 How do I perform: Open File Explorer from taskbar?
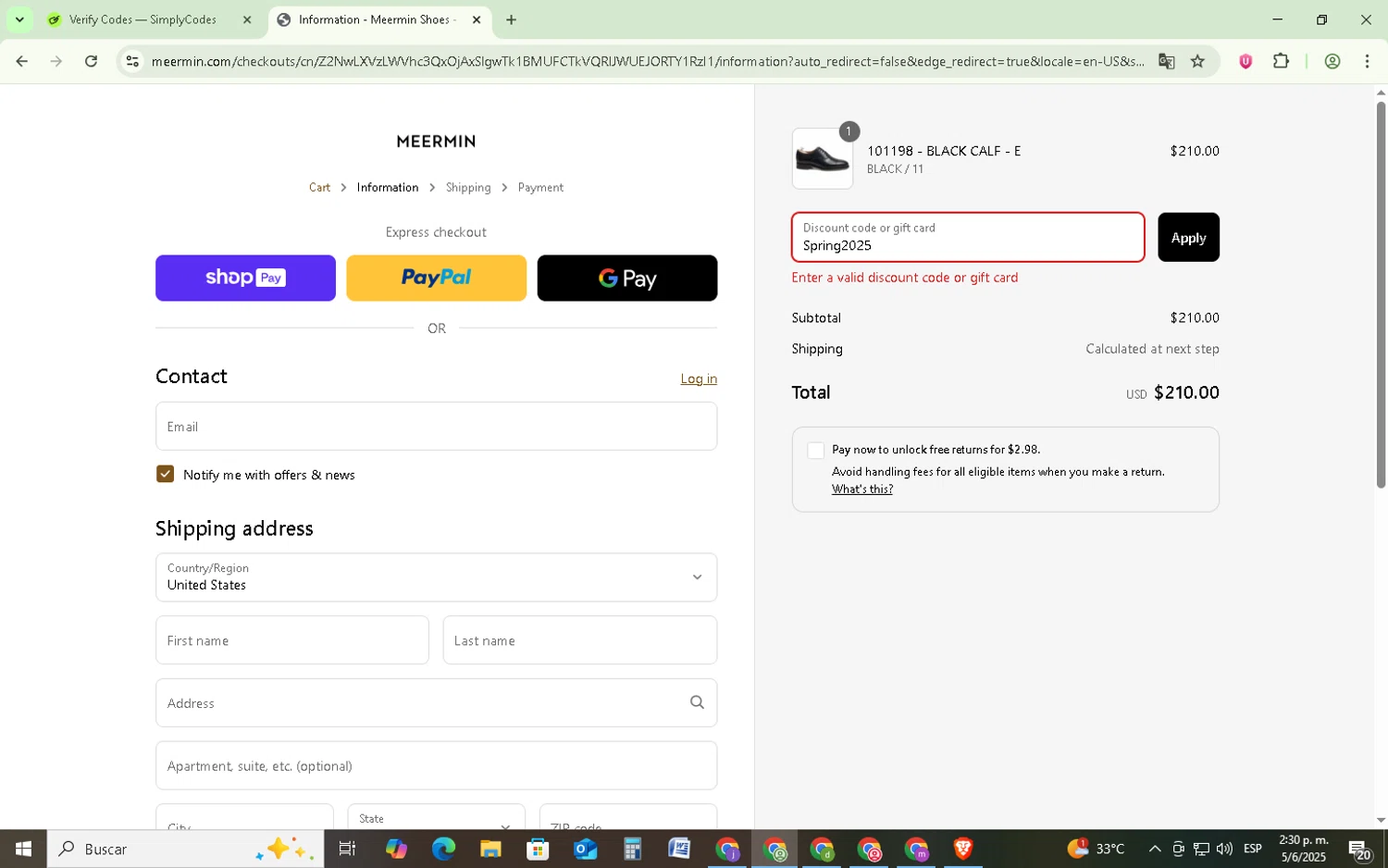point(490,849)
